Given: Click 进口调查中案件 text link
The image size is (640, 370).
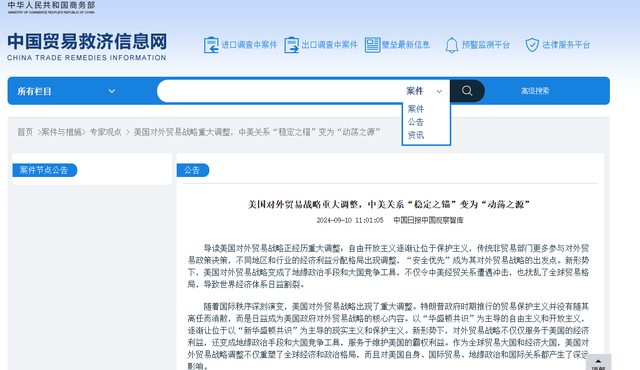Looking at the screenshot, I should 249,45.
